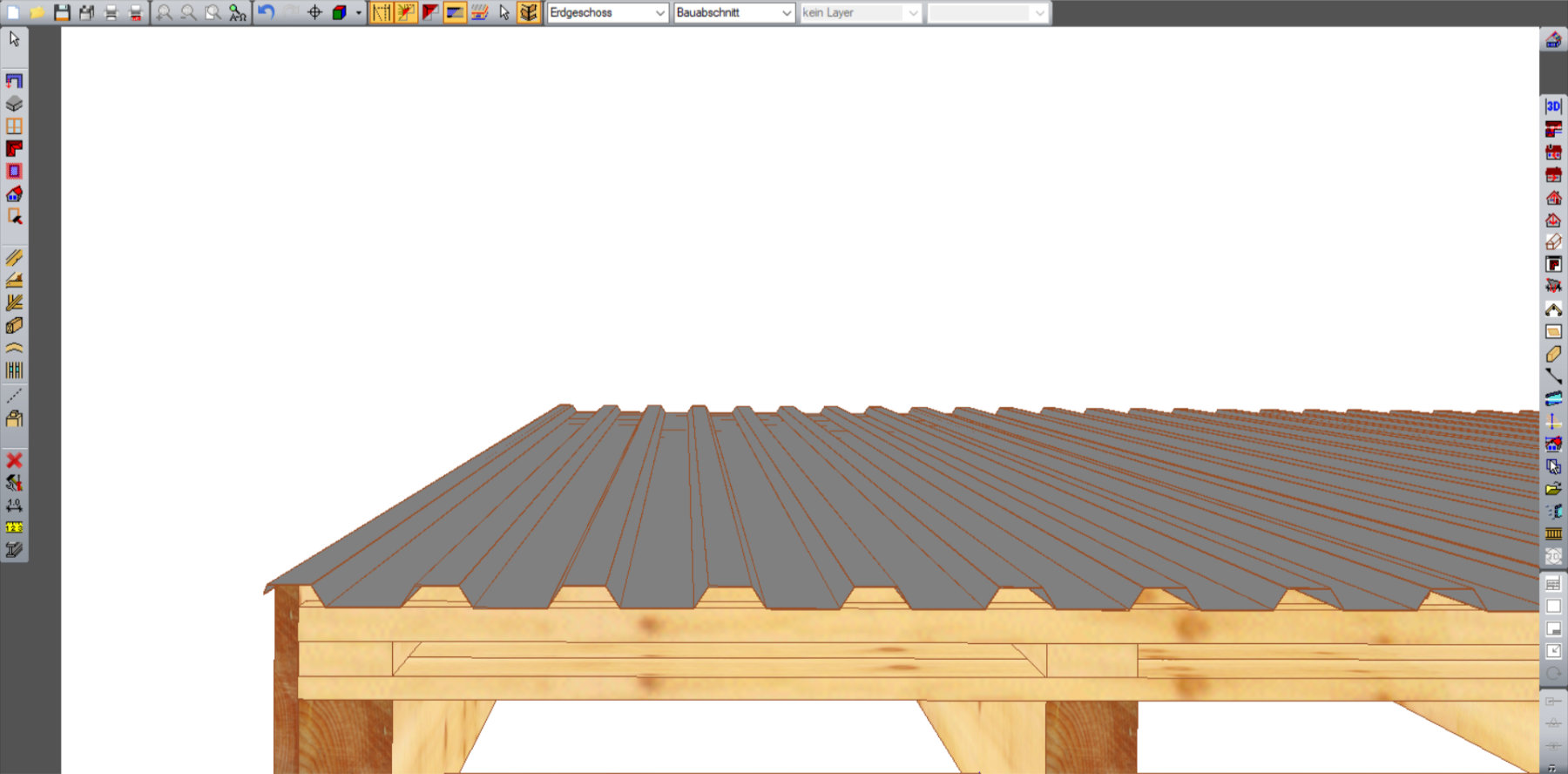Click the crosshair target toolbar icon

coord(314,12)
